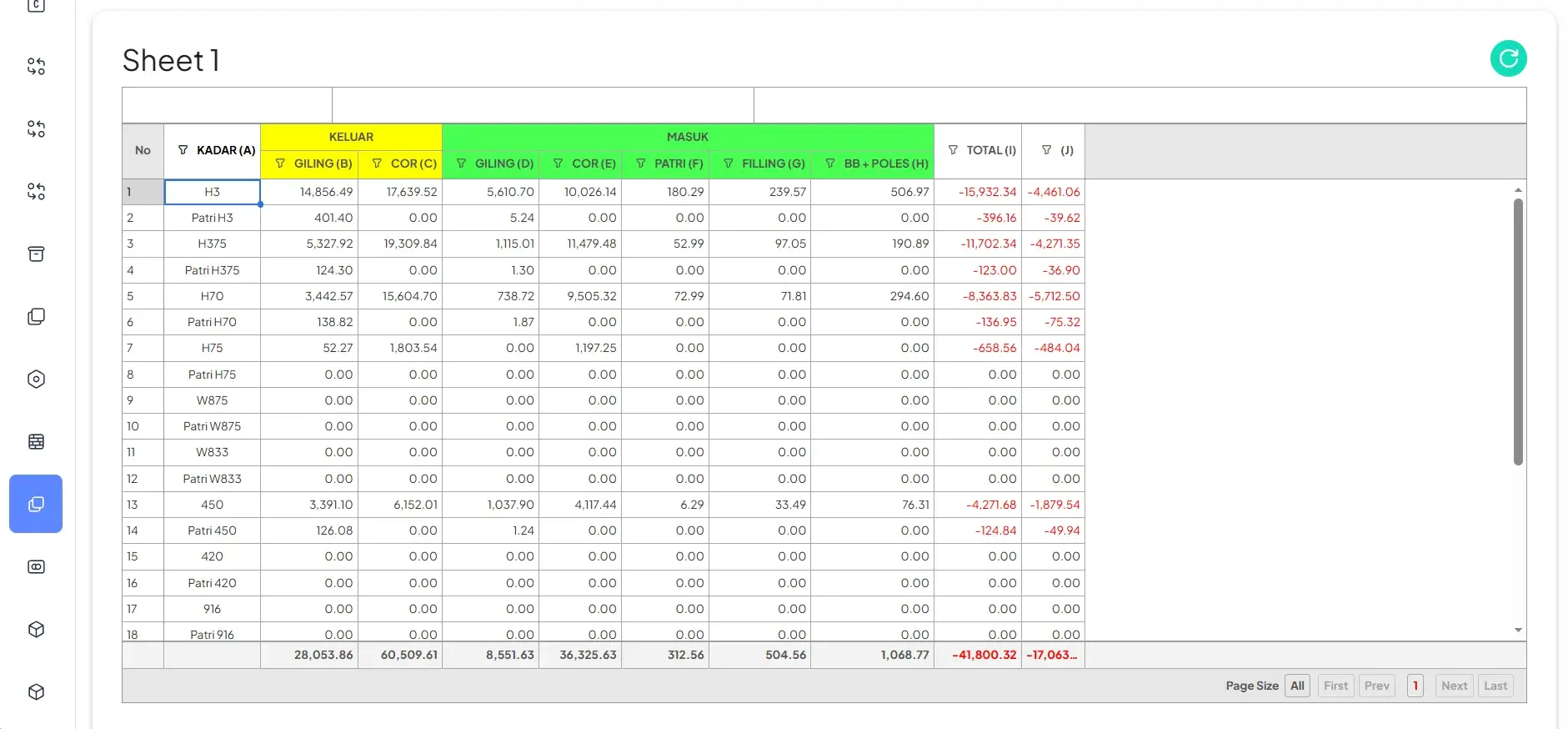This screenshot has width=1568, height=729.
Task: Click the table's vertical scrollbar thumb
Action: coord(1518,331)
